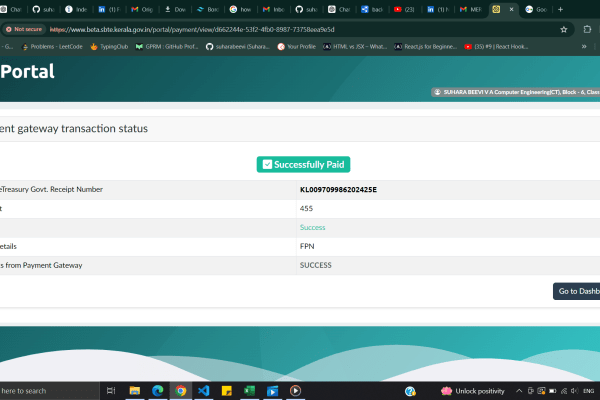Screen dimensions: 600x400
Task: Open Problems - LeetCode bookmark
Action: 52,47
